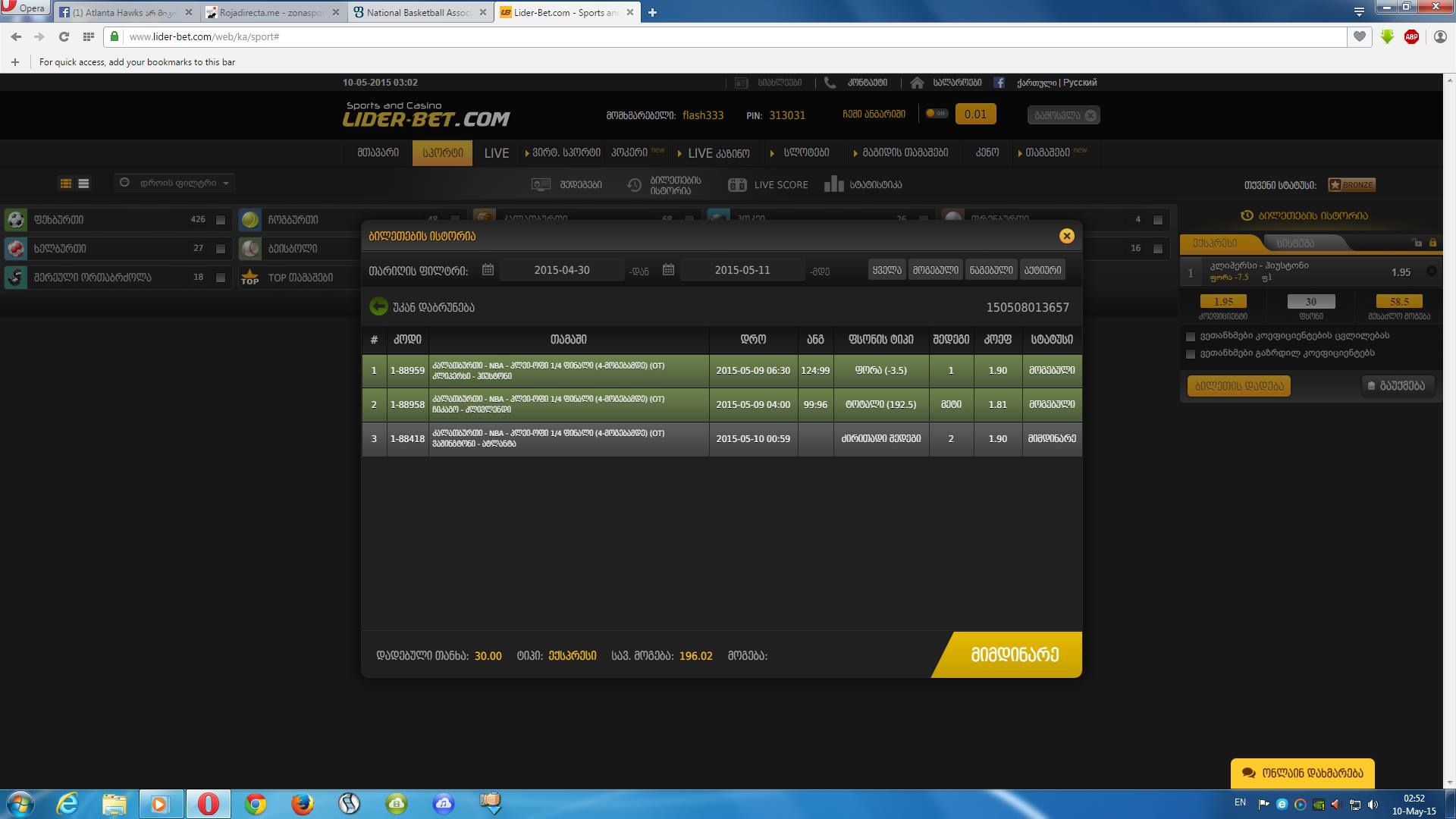Expand the time filter dropdown

(x=175, y=183)
